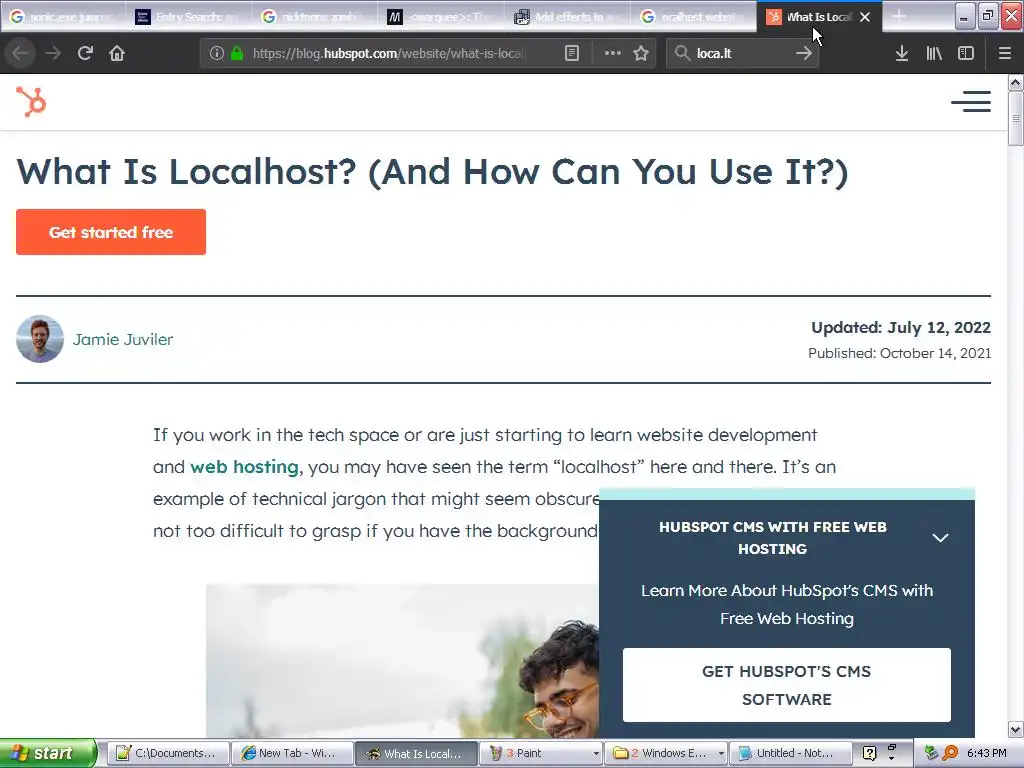Click the green secure connection padlock
Viewport: 1024px width, 768px height.
click(237, 53)
